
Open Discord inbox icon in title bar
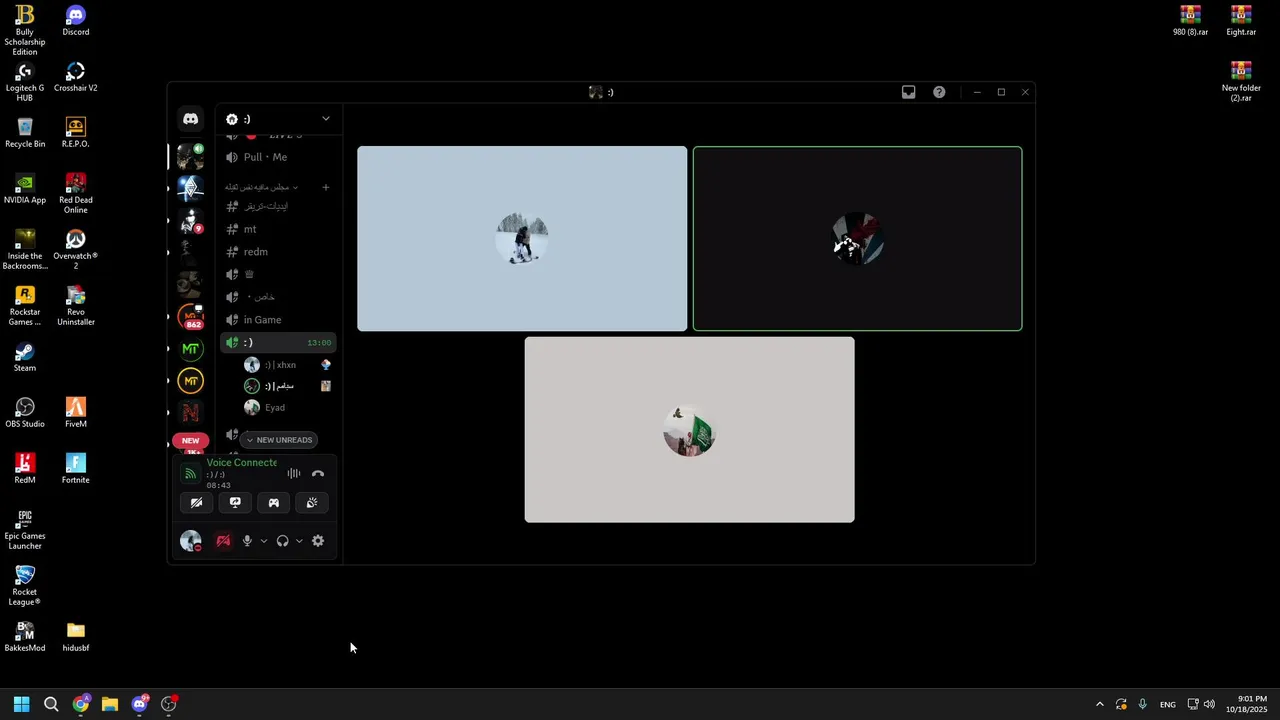click(x=908, y=92)
